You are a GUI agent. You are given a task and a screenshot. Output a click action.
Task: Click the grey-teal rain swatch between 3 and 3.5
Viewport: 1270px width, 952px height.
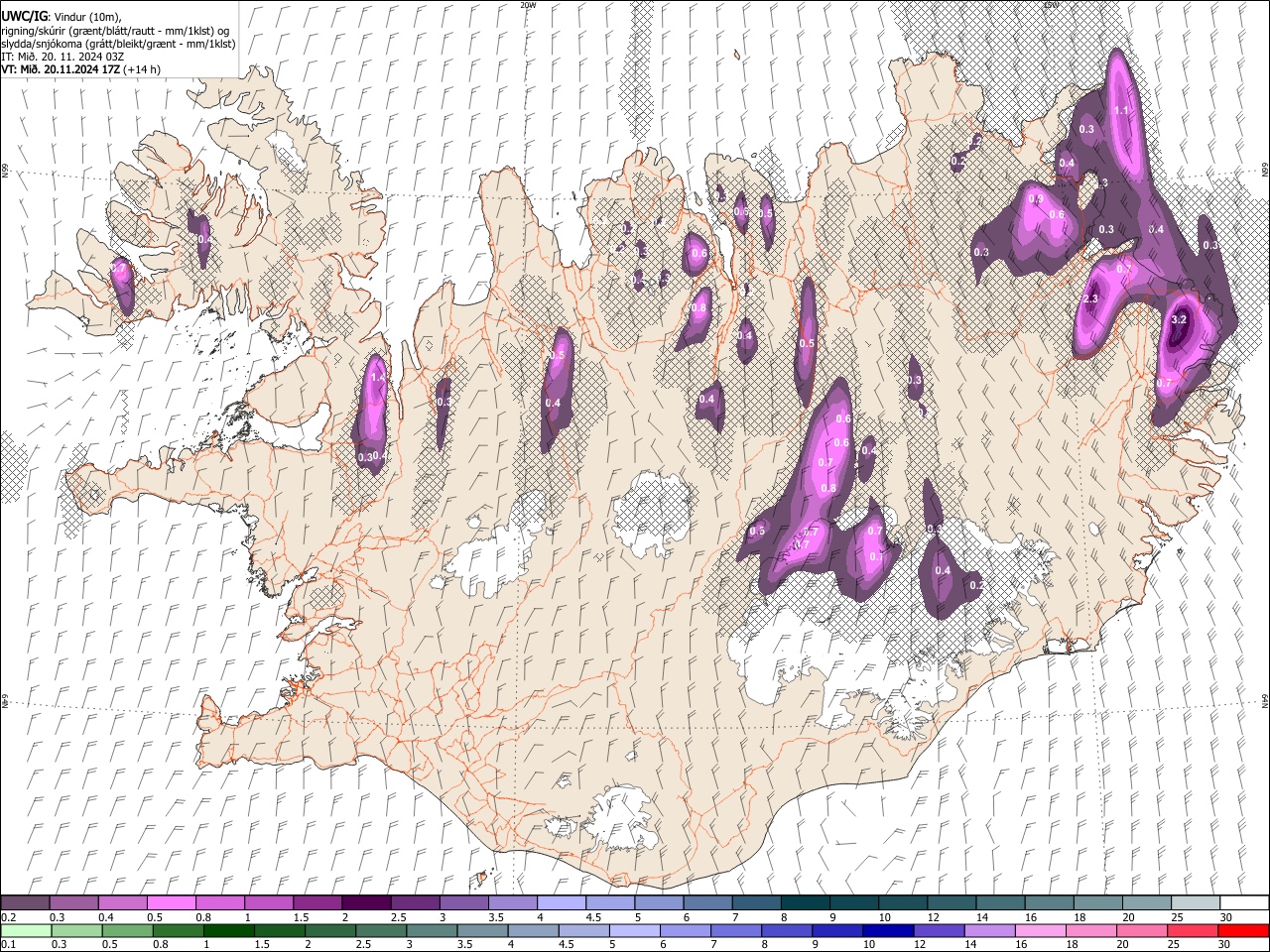tap(432, 930)
